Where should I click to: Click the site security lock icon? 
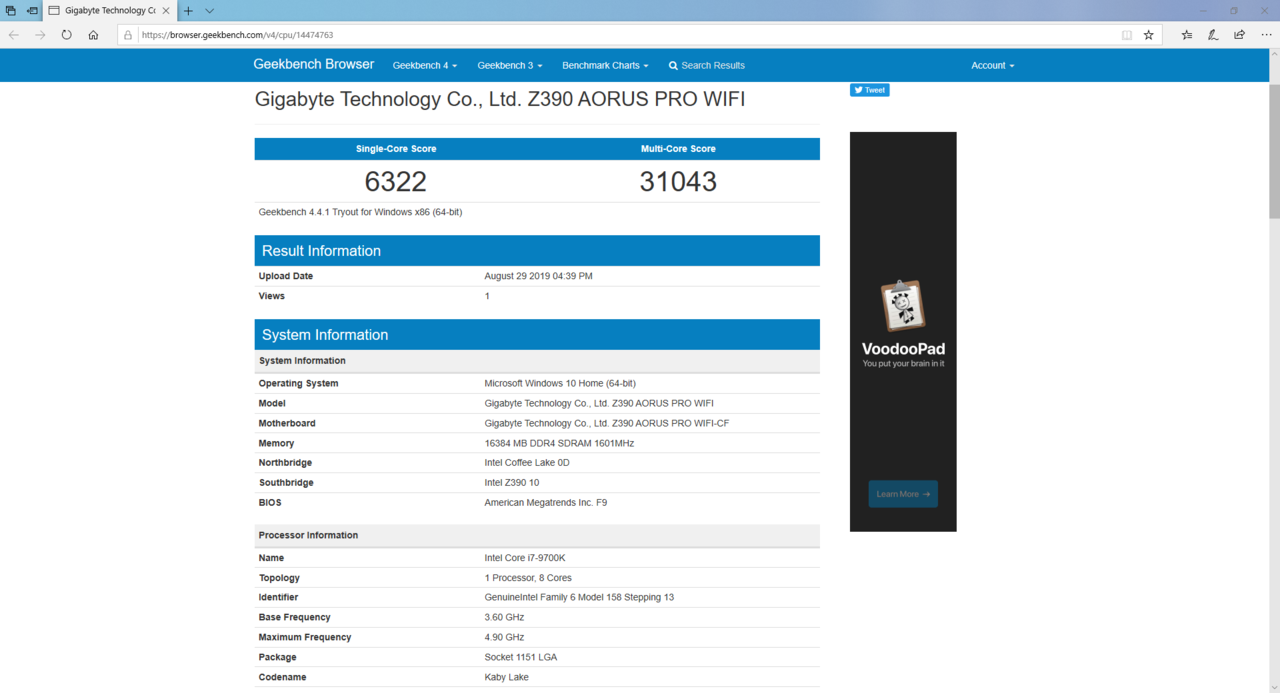pyautogui.click(x=128, y=35)
